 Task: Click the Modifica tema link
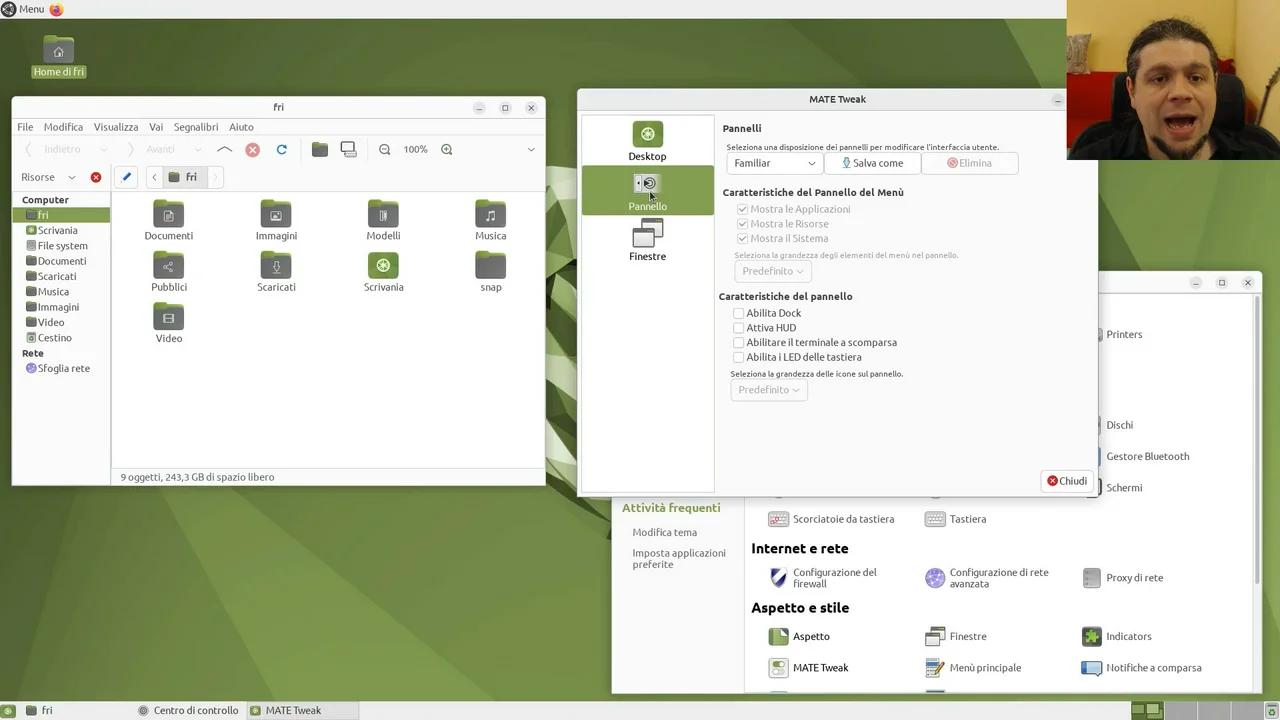point(664,531)
